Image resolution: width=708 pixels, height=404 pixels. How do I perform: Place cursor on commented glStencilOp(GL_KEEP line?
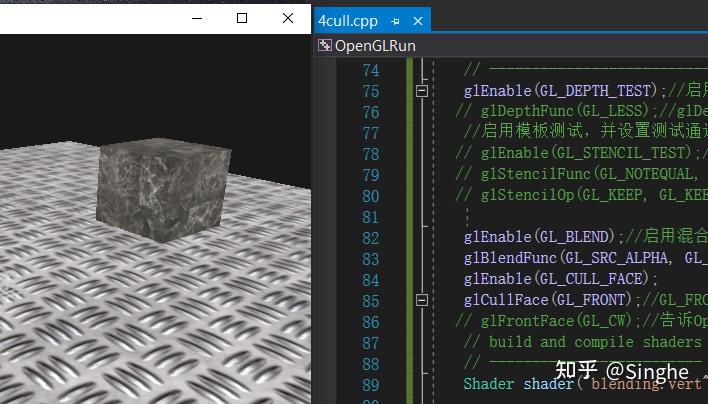pos(582,195)
